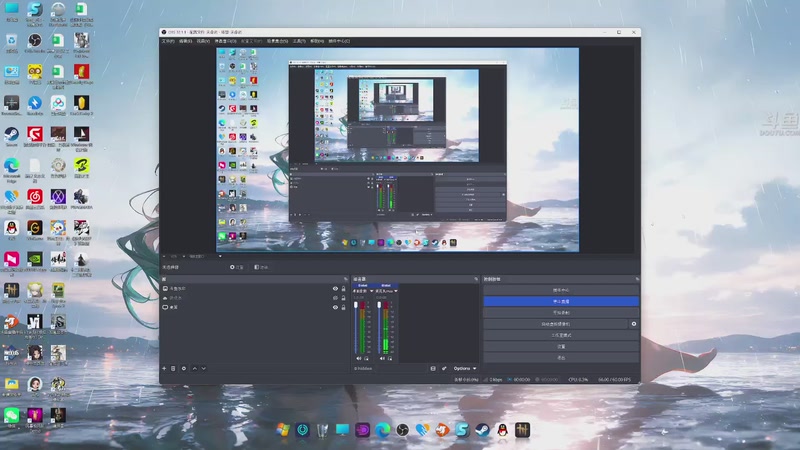This screenshot has width=800, height=450.
Task: Open Steam from the bottom dock
Action: pos(482,430)
